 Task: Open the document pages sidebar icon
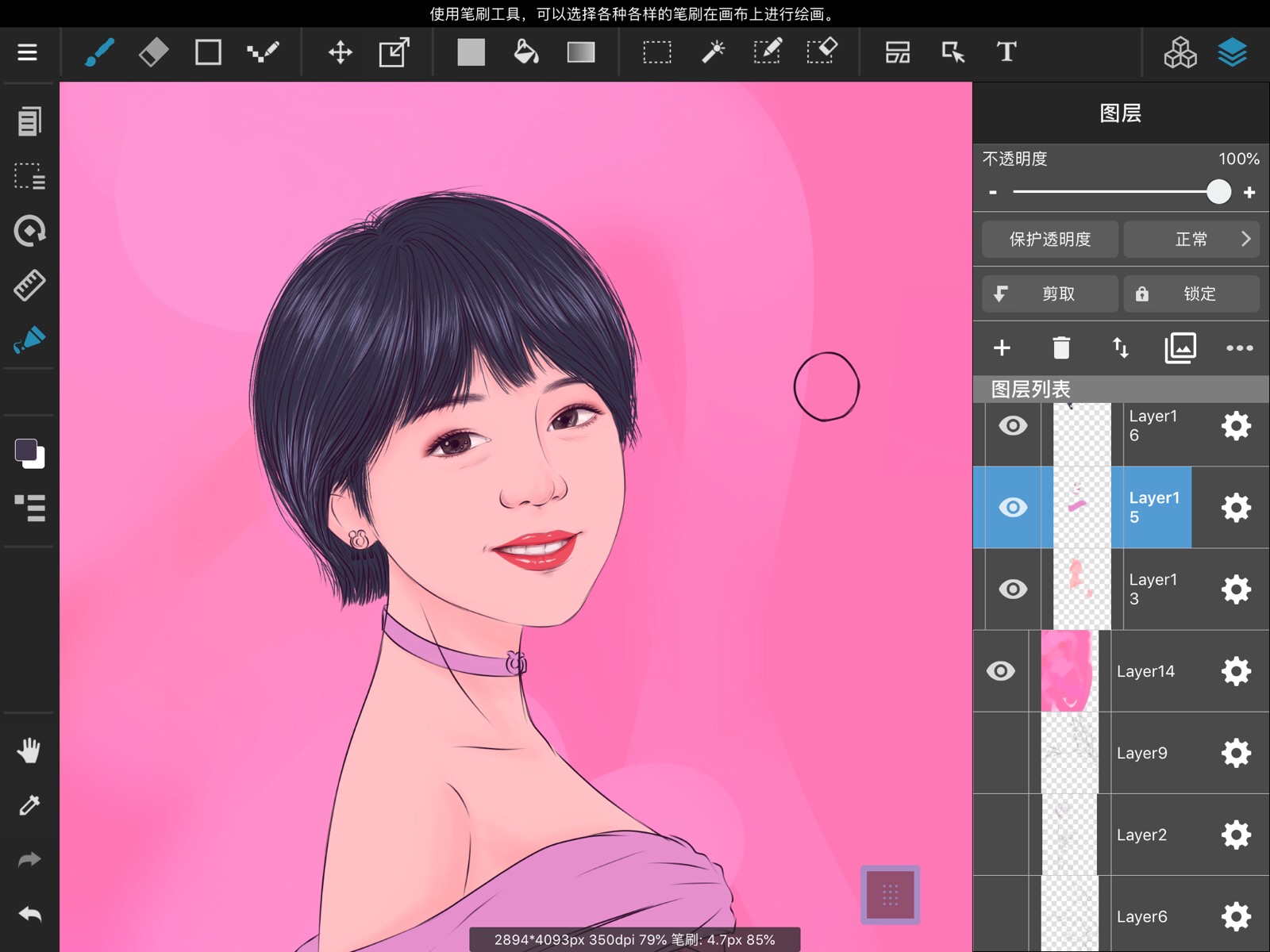click(29, 121)
